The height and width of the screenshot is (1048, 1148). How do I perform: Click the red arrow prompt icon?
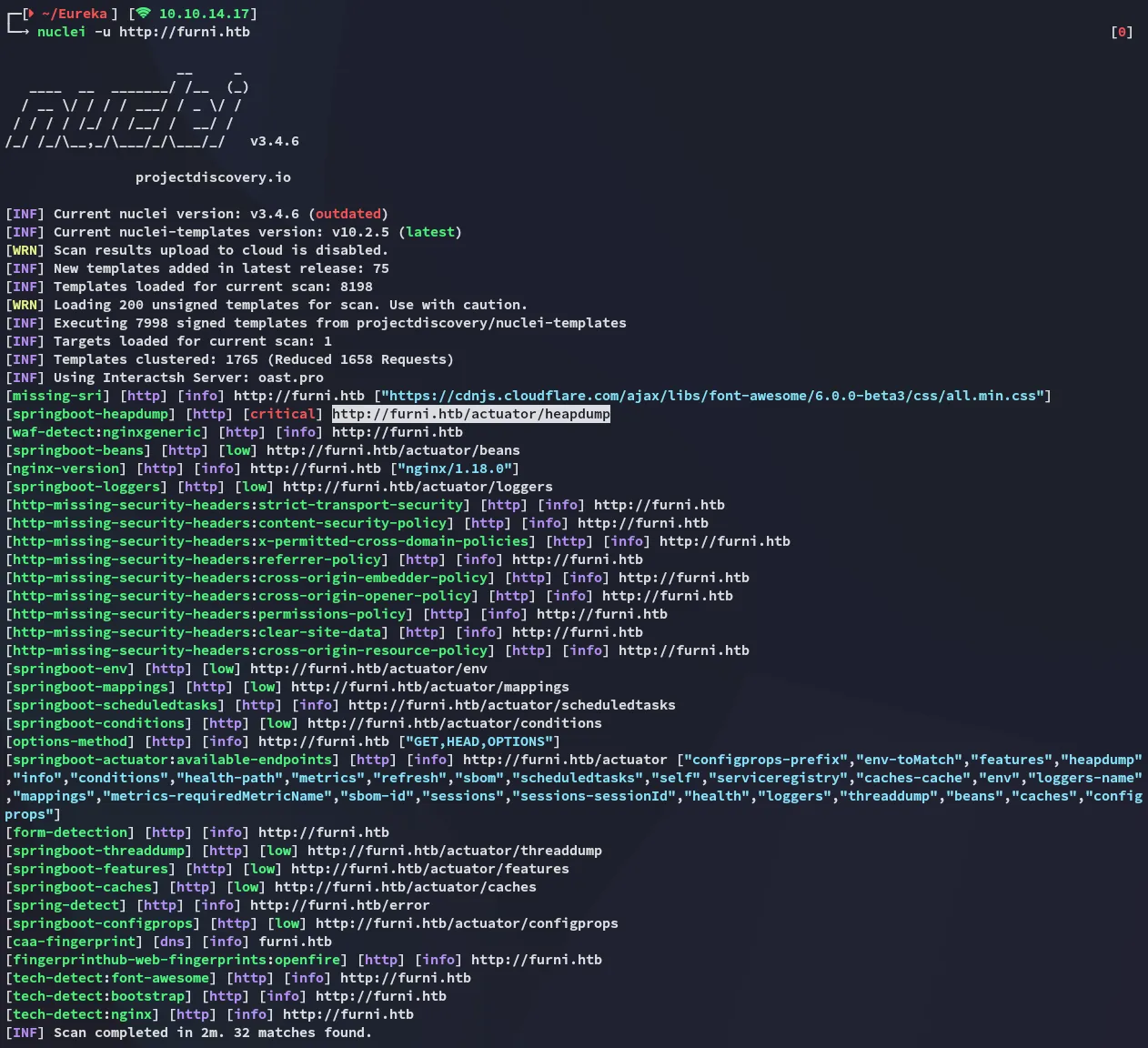coord(32,14)
